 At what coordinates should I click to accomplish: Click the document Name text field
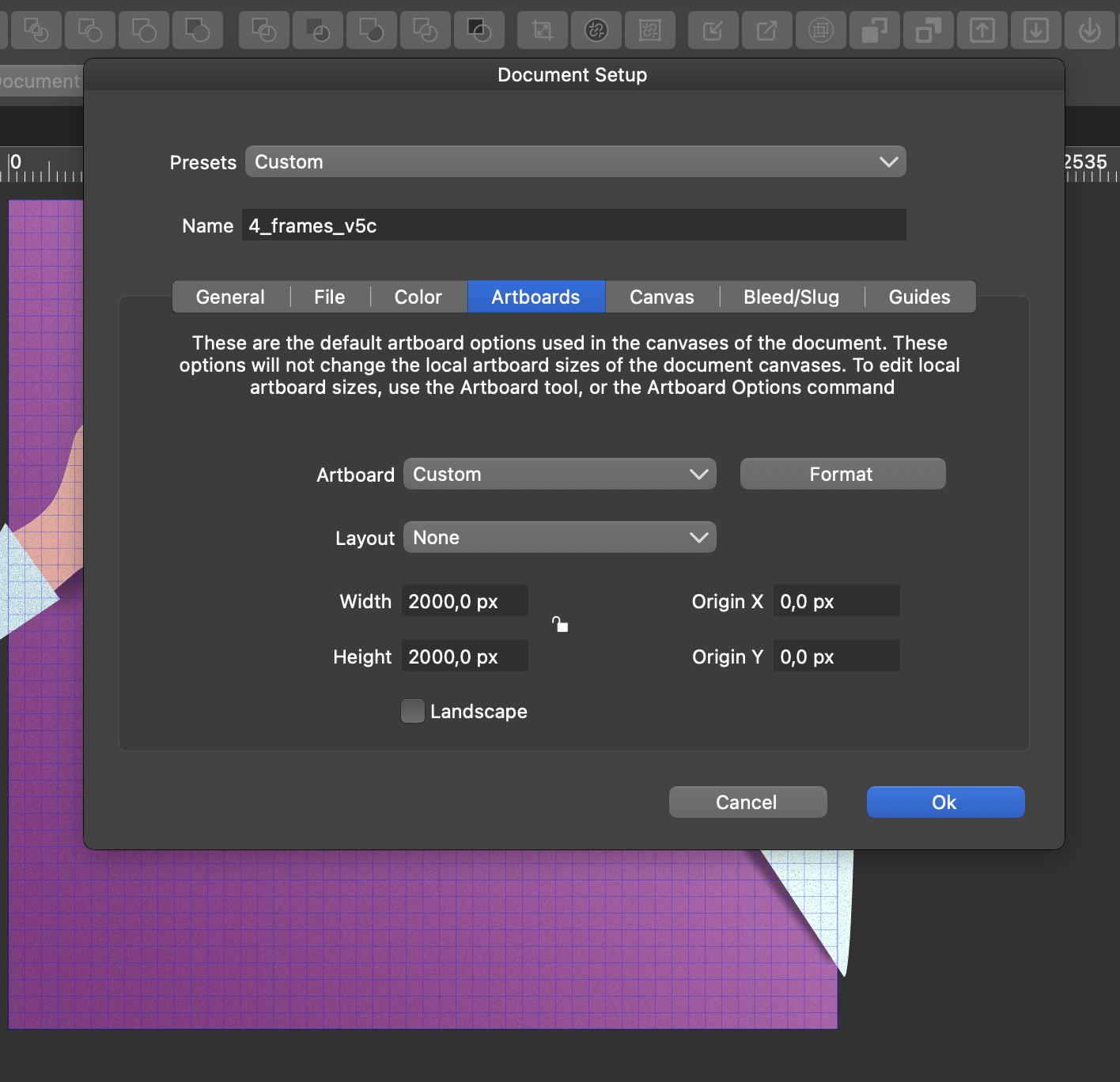tap(573, 225)
